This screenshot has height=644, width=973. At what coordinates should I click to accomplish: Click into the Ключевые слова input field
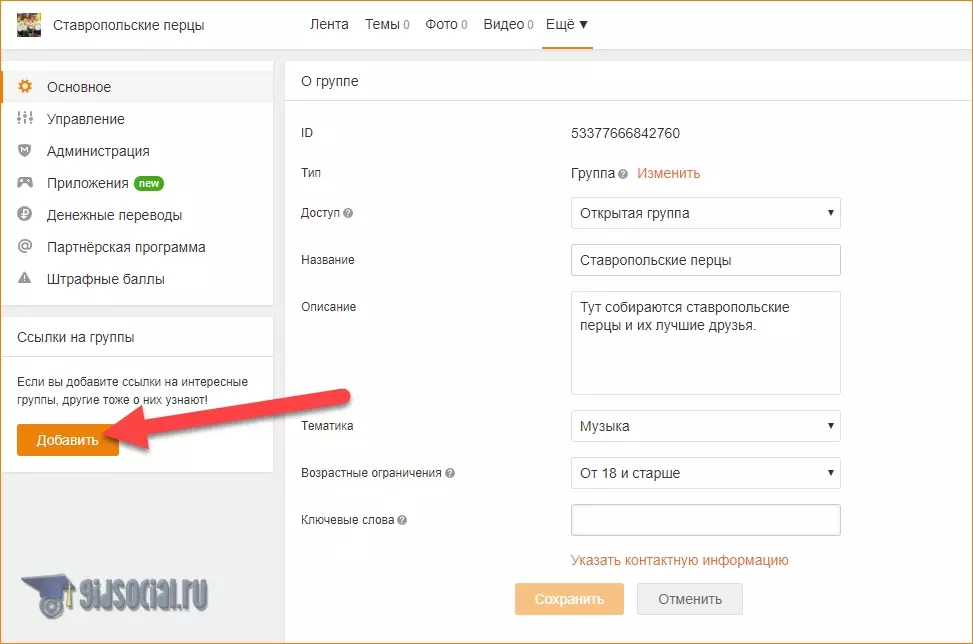tap(705, 520)
